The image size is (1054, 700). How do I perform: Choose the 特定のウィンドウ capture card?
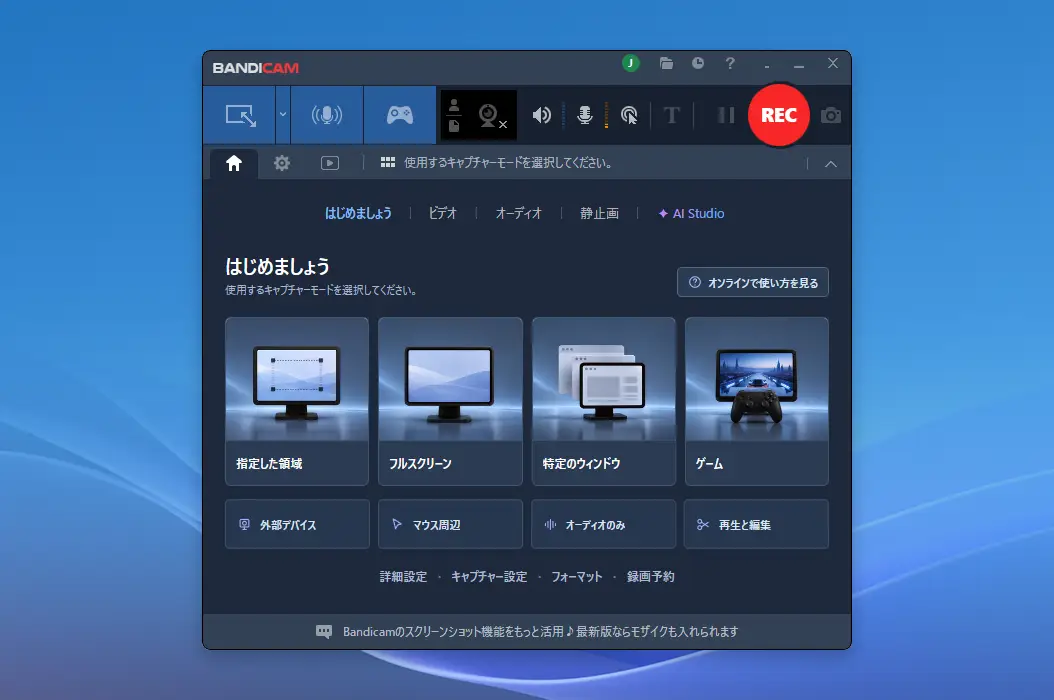pyautogui.click(x=604, y=401)
